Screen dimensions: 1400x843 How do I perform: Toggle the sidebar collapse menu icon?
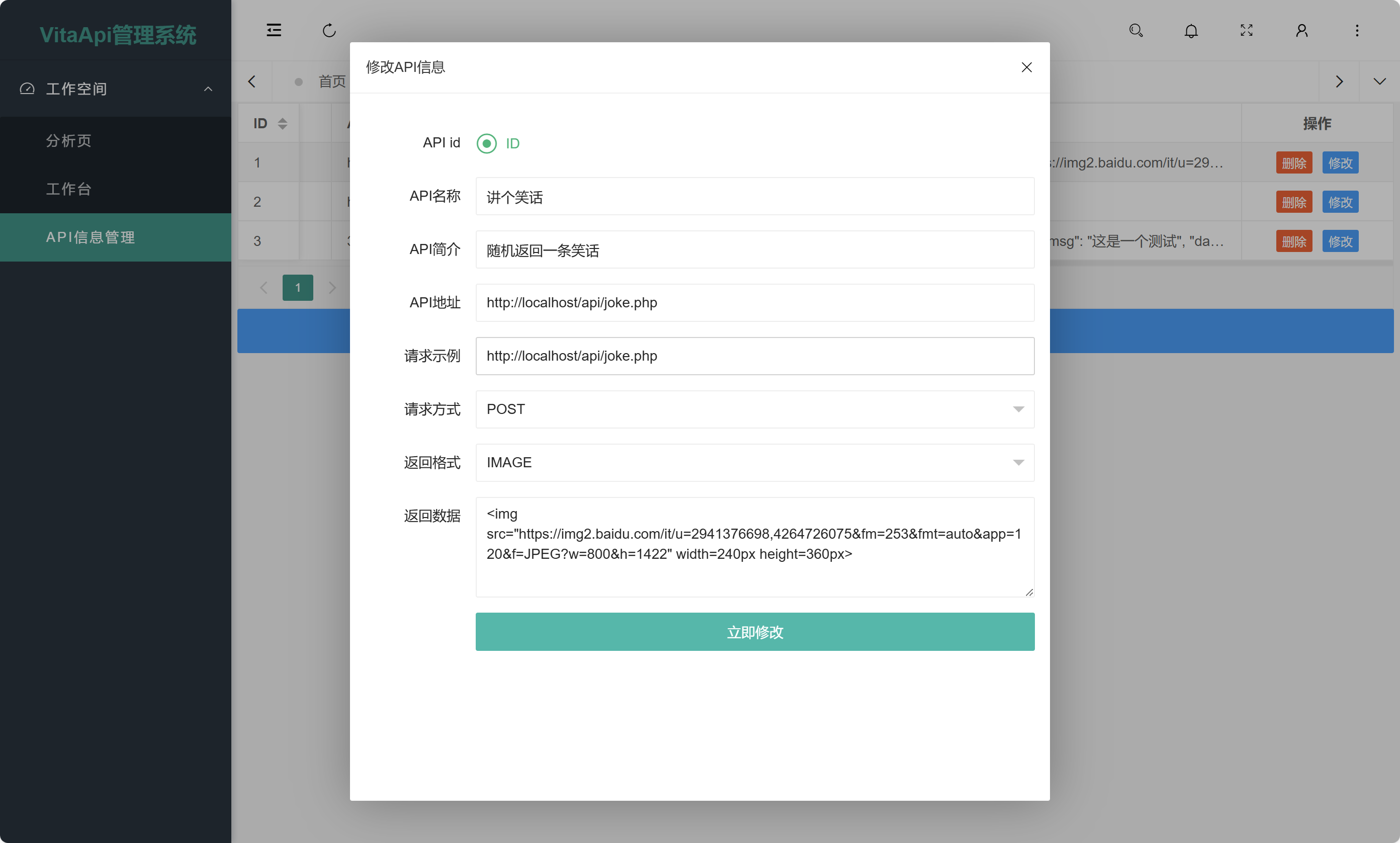click(274, 30)
